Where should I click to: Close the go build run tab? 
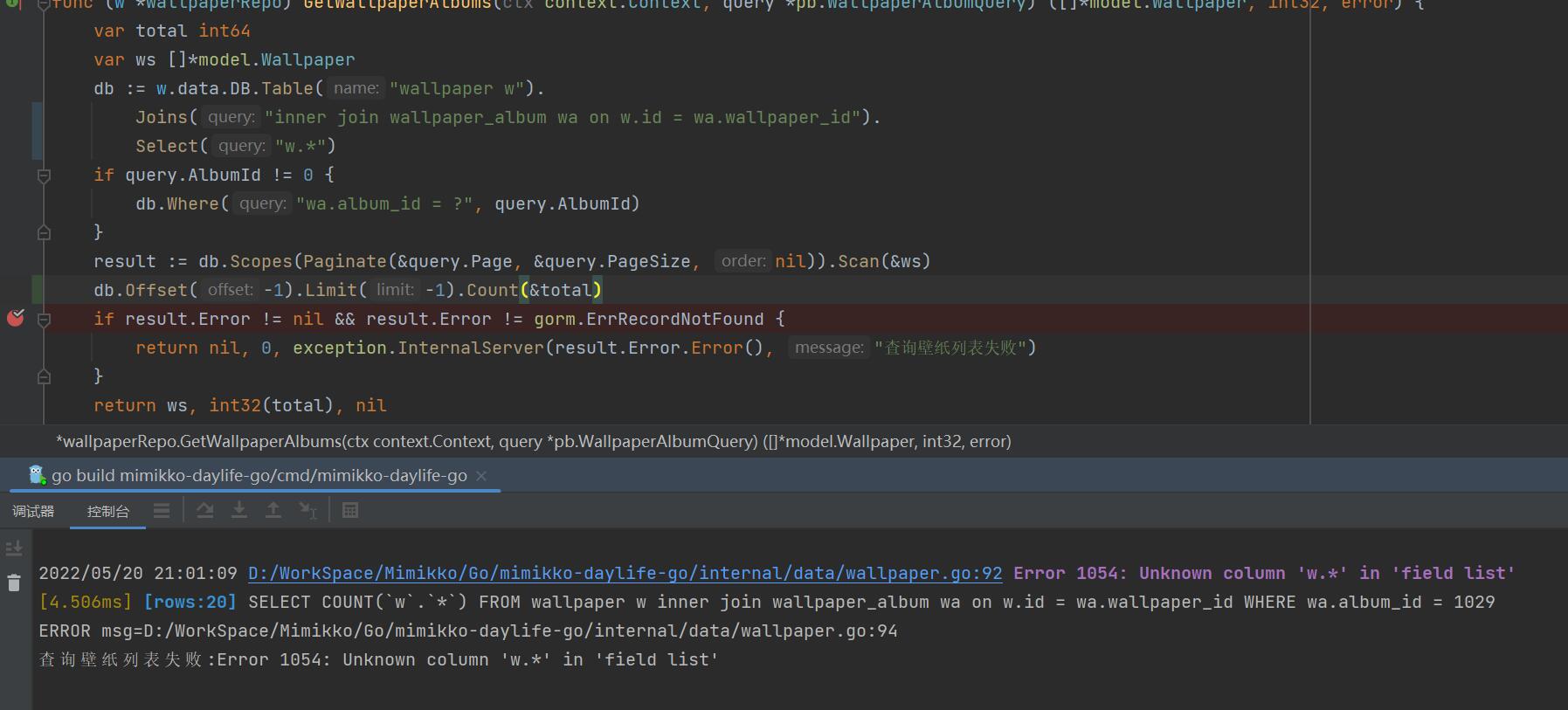[x=481, y=476]
